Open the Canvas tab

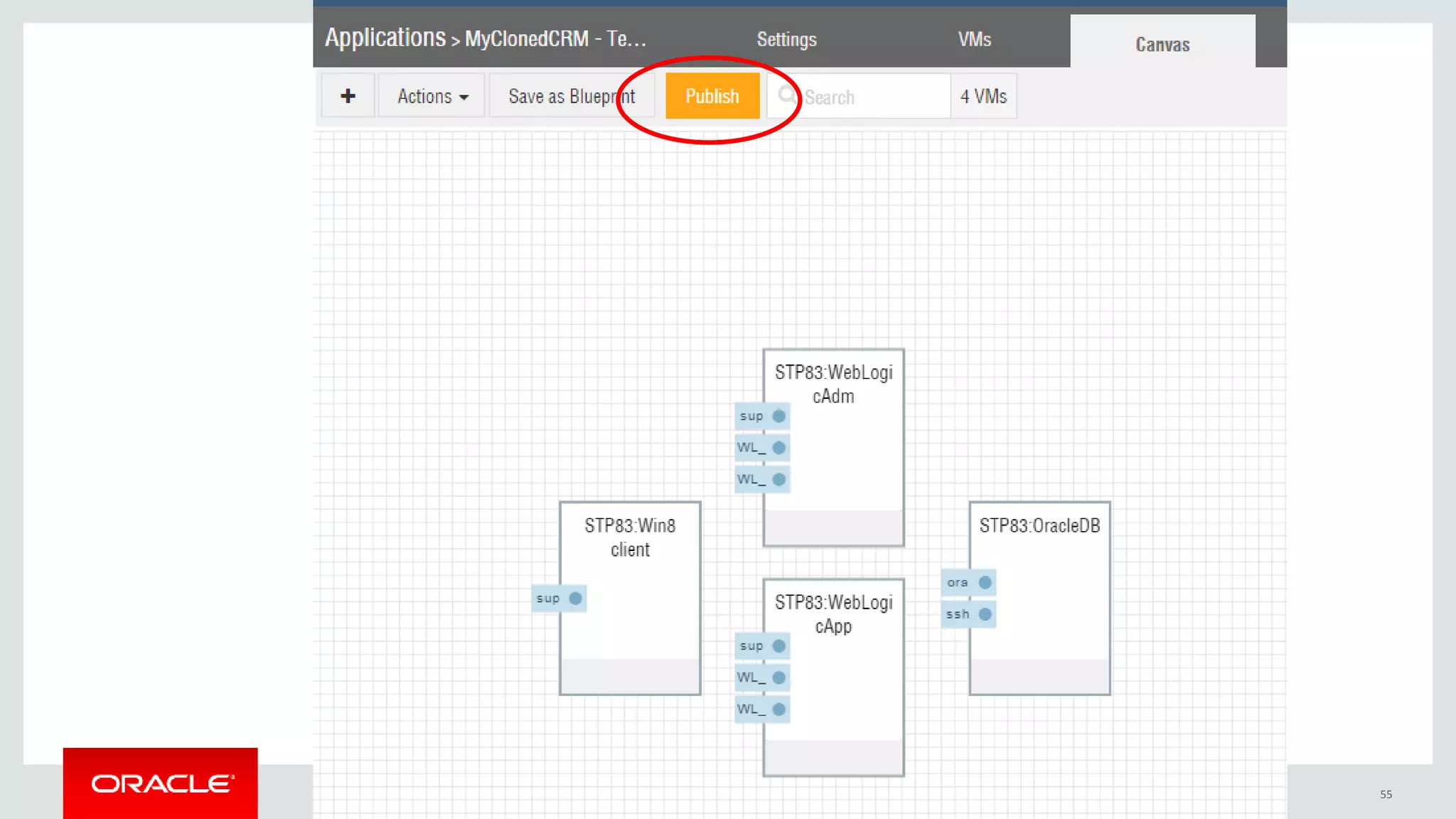point(1162,44)
